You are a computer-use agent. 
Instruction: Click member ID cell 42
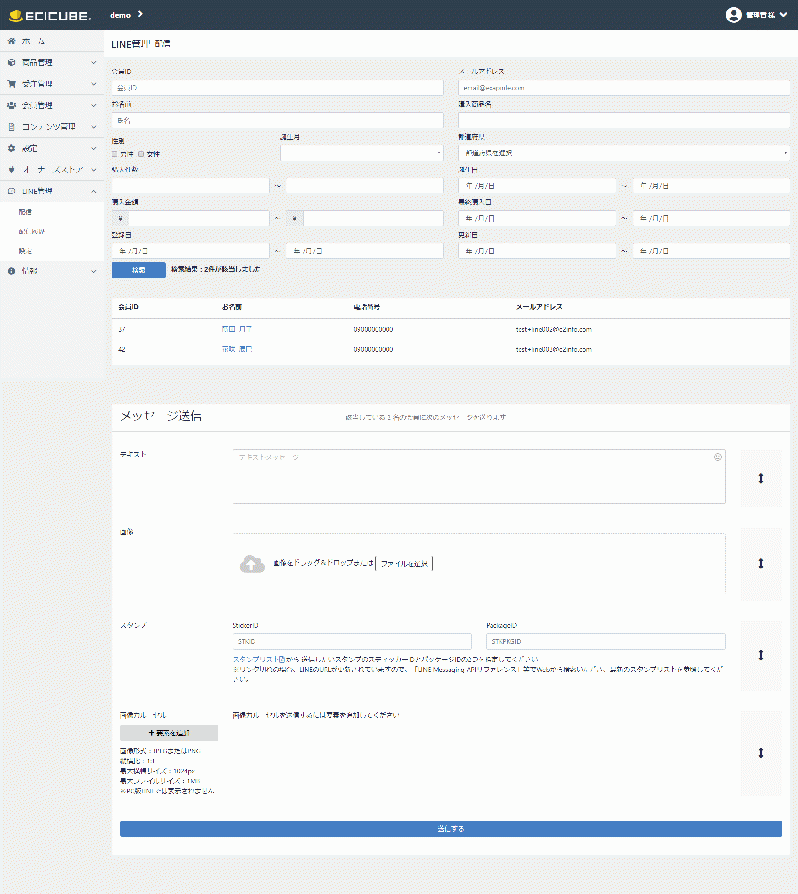tap(121, 349)
